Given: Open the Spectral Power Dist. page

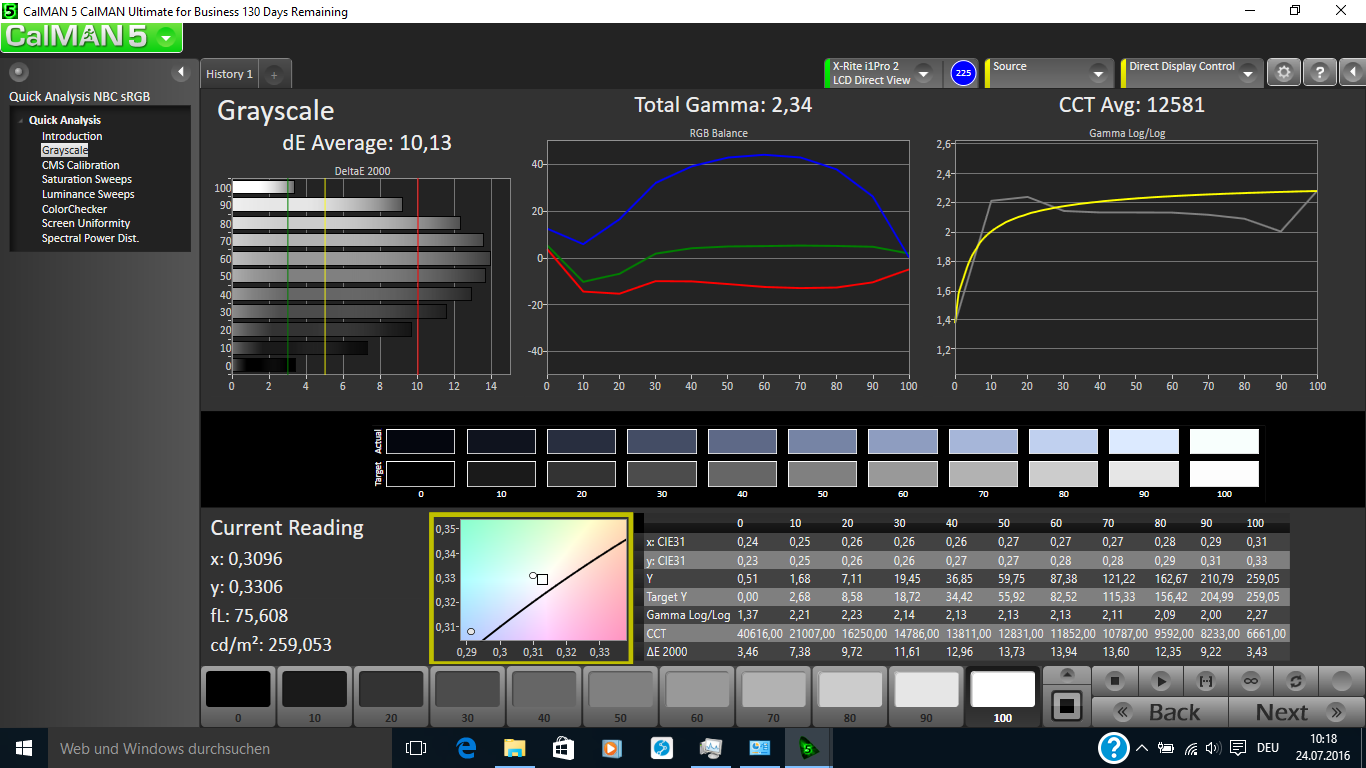Looking at the screenshot, I should (90, 238).
